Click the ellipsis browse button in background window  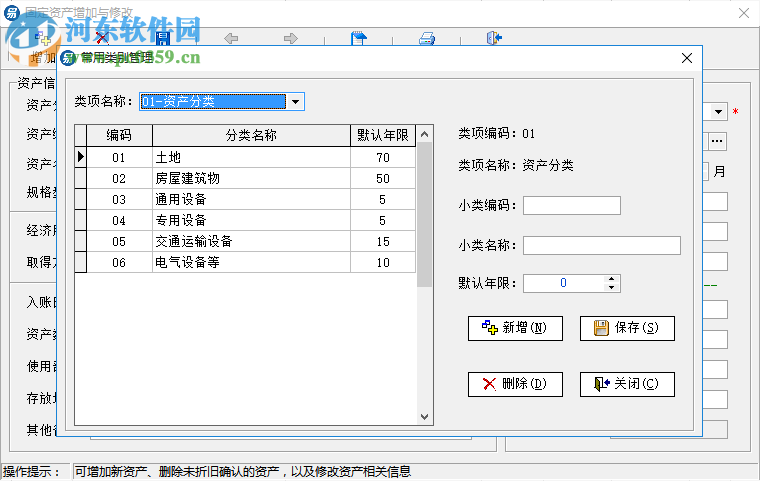717,142
